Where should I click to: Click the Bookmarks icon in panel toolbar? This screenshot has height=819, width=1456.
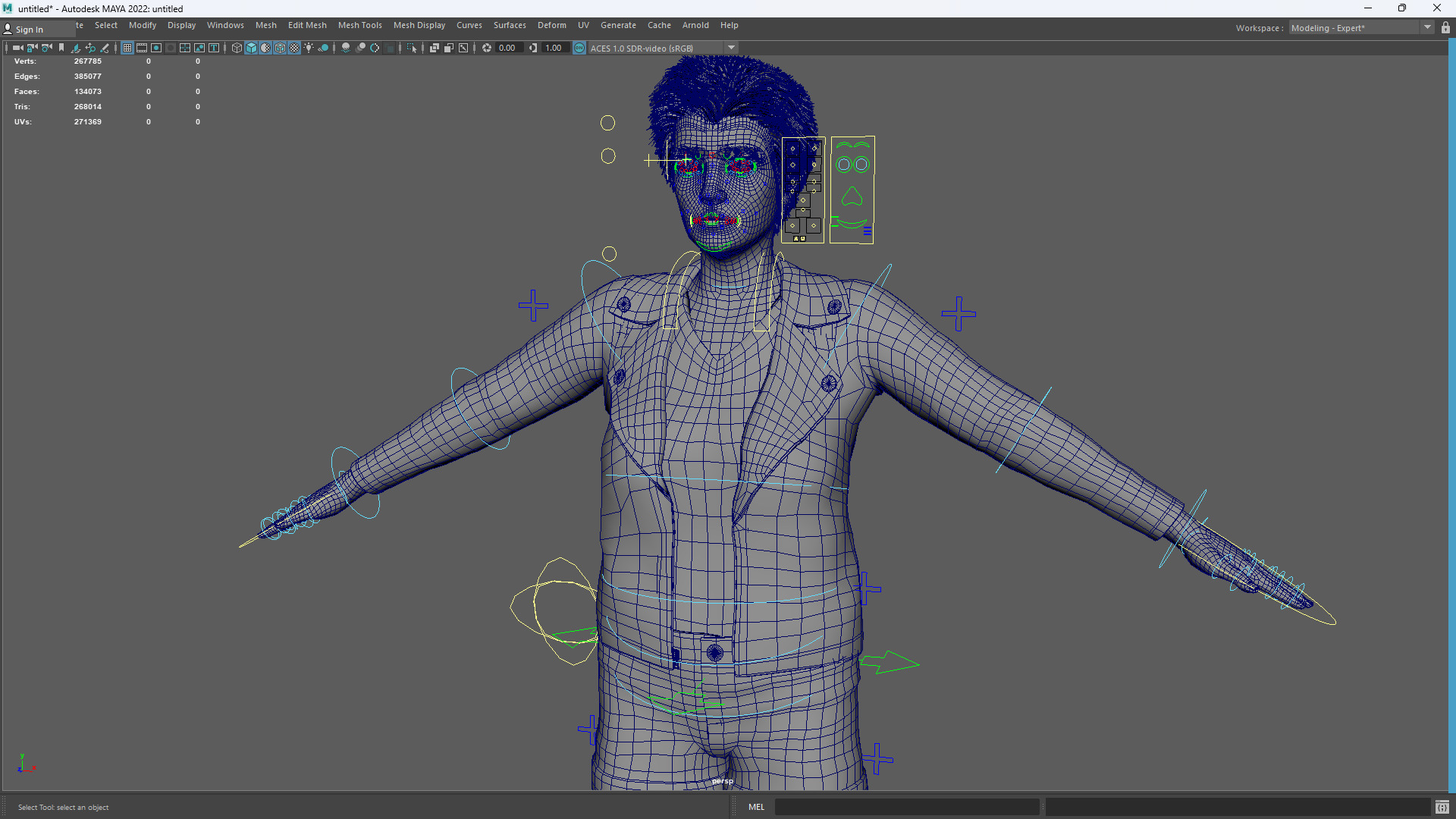click(x=61, y=48)
